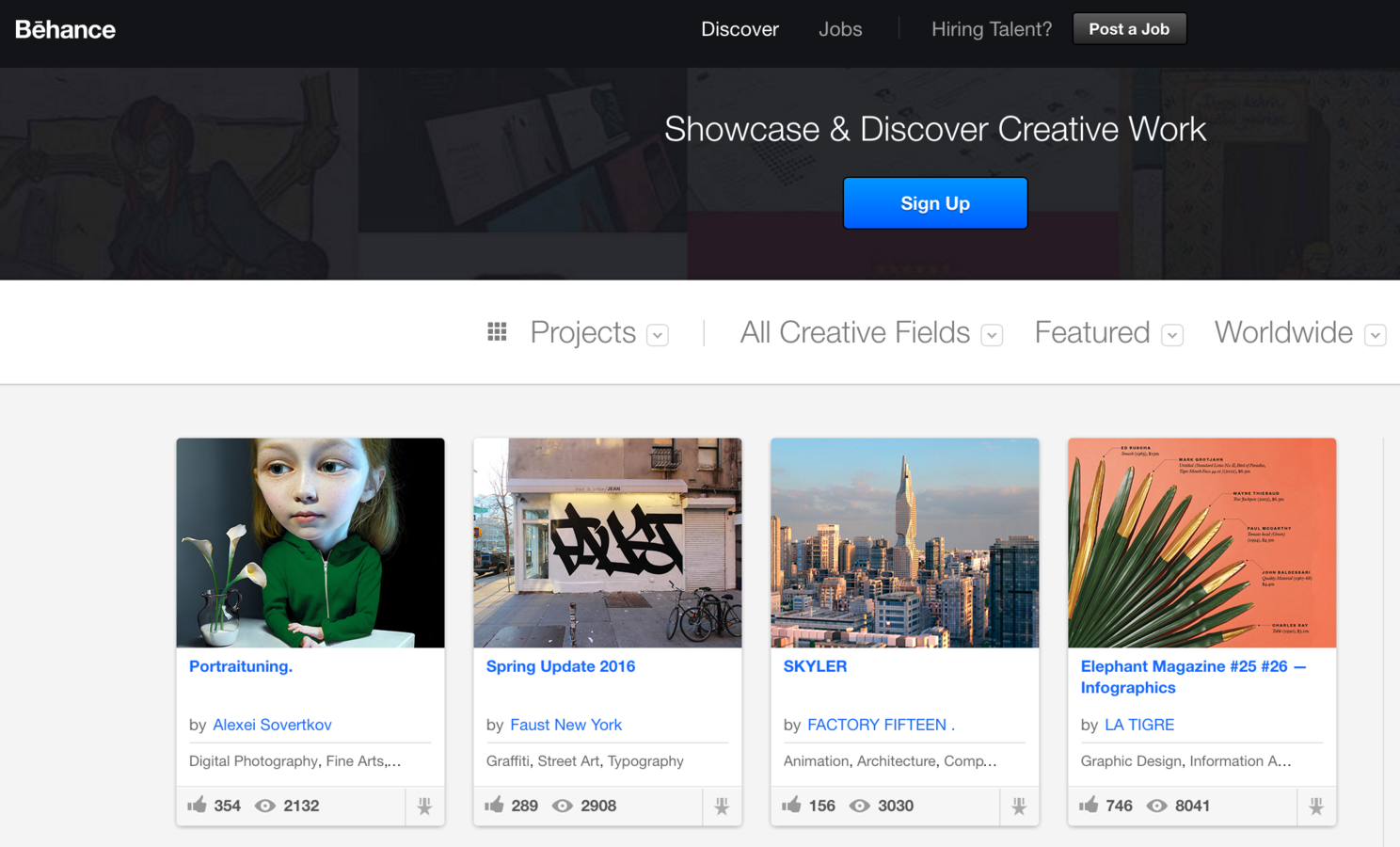Click views eye icon on SKYLER card
This screenshot has height=847, width=1400.
tap(860, 806)
